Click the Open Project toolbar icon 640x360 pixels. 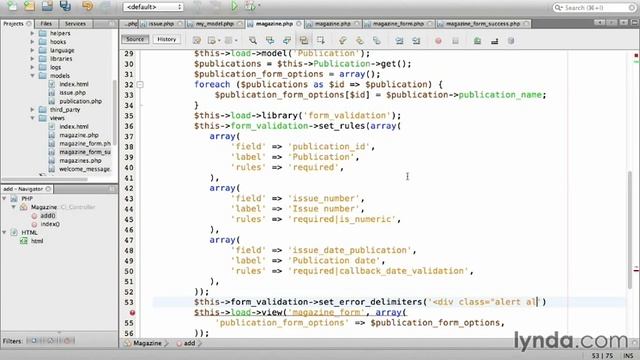pyautogui.click(x=47, y=6)
